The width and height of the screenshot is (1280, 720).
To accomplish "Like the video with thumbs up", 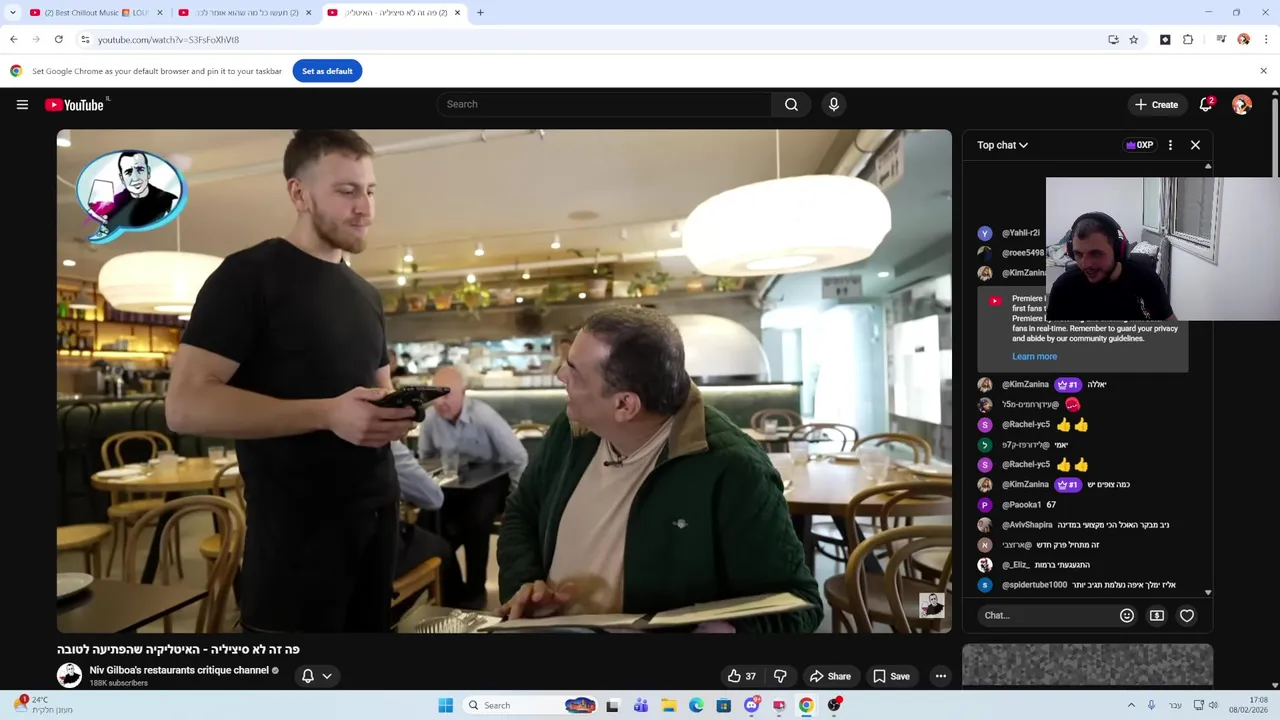I will coord(741,676).
